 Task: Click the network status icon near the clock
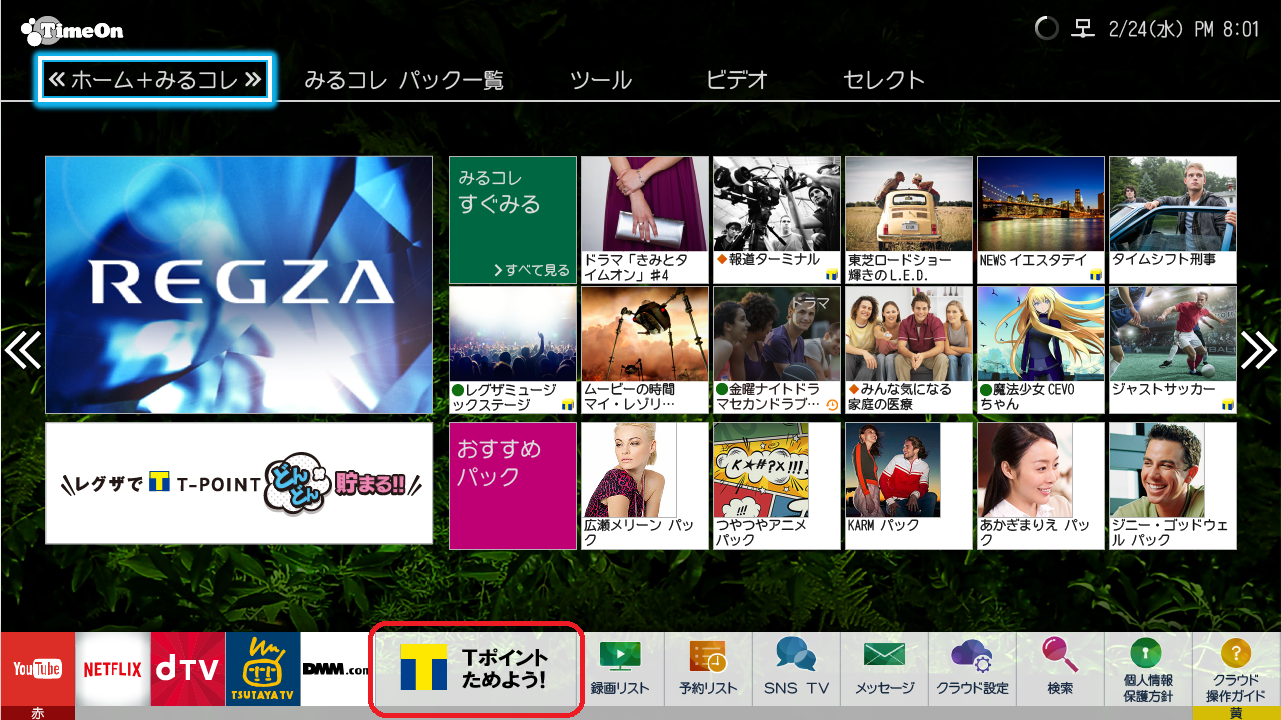pos(1083,28)
